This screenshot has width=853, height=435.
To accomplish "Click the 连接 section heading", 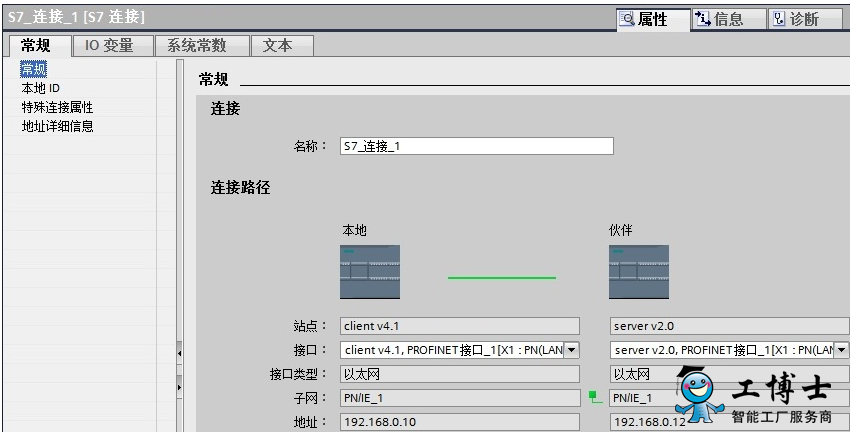I will coord(225,109).
